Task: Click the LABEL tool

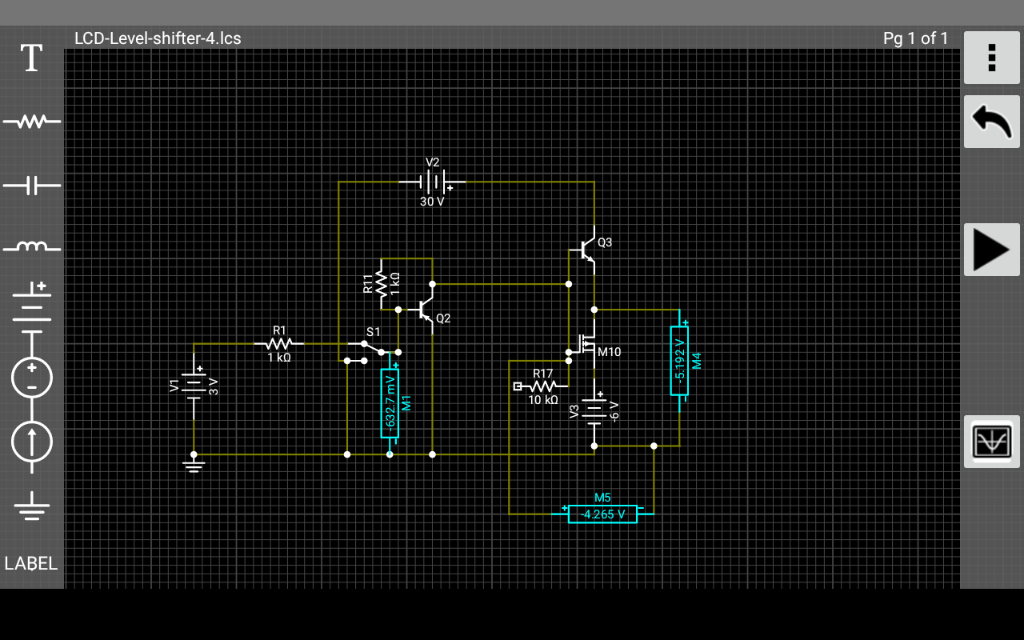Action: tap(31, 564)
